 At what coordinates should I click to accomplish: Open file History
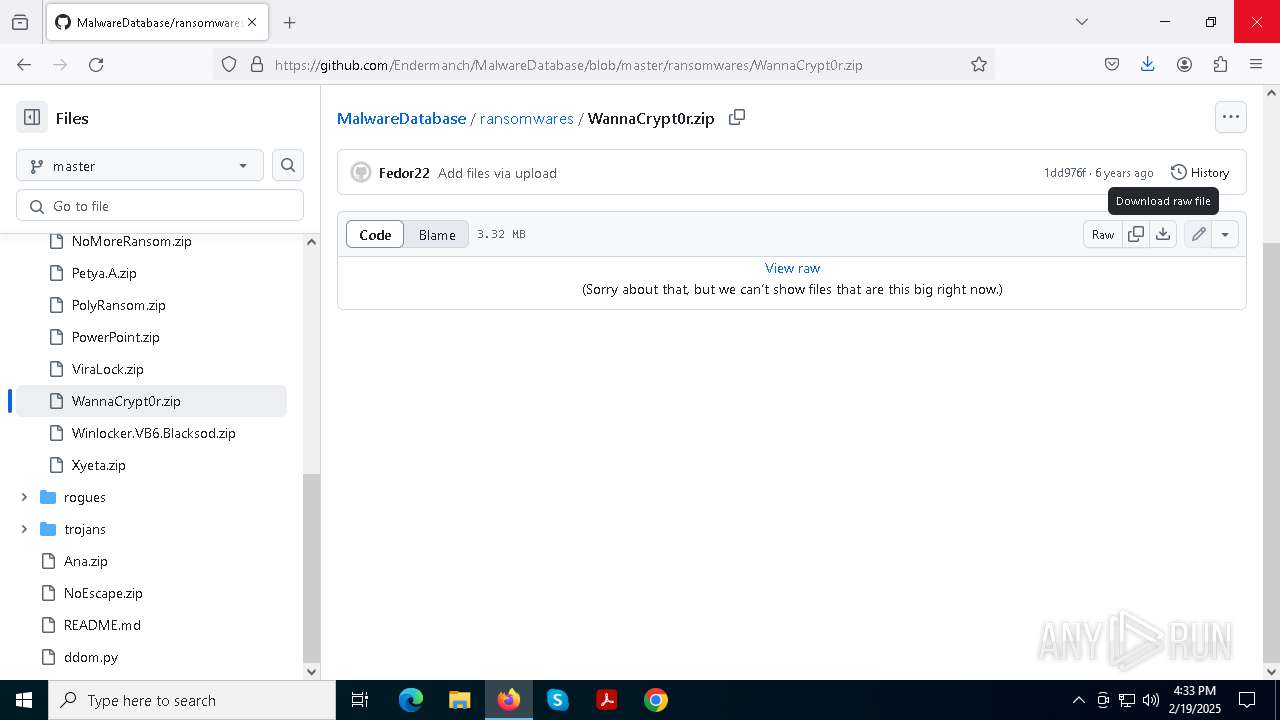(1199, 173)
